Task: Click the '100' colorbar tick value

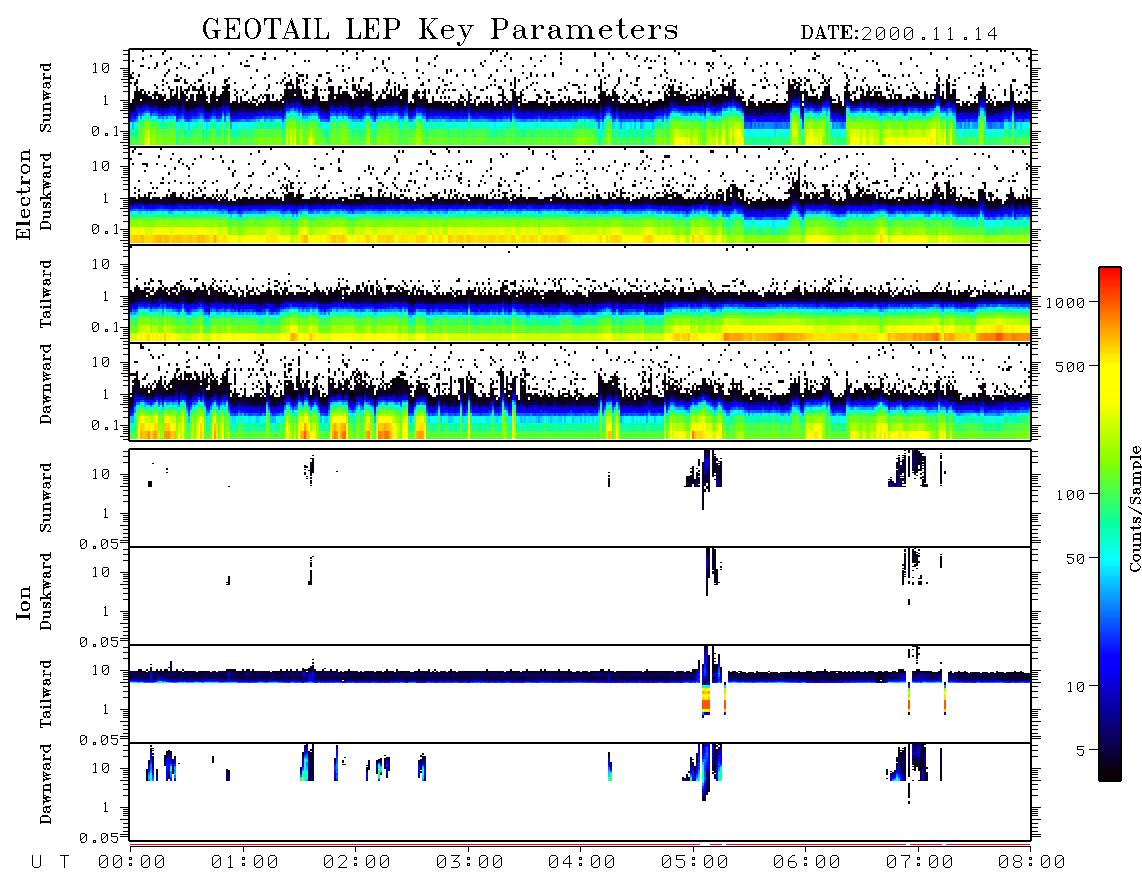Action: pyautogui.click(x=1070, y=495)
